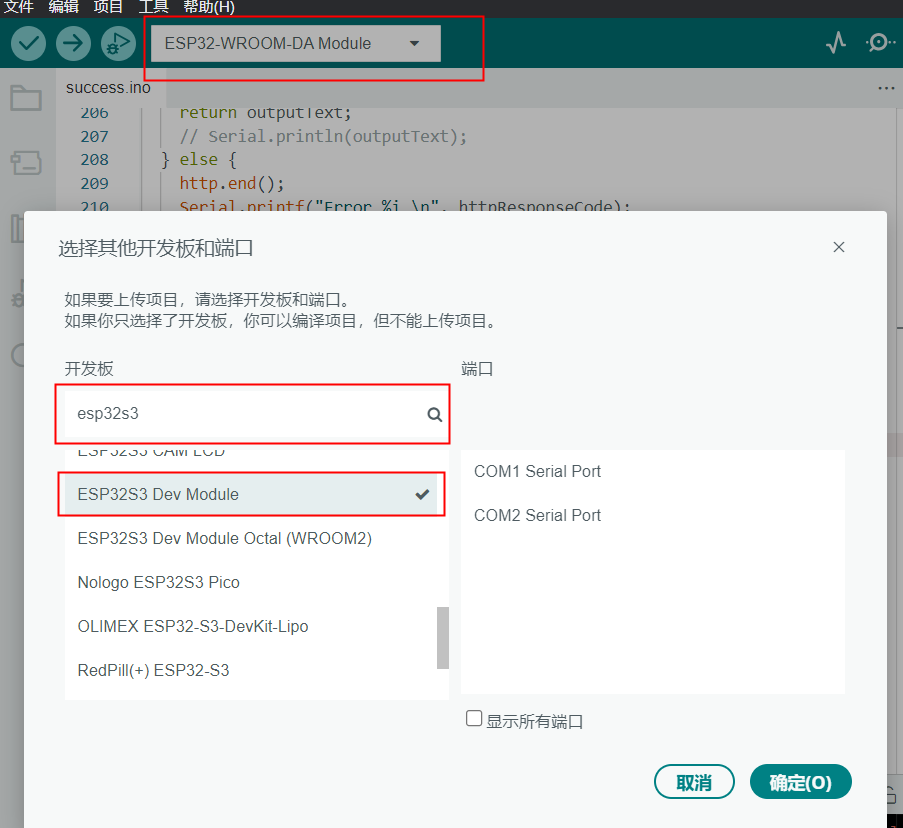903x828 pixels.
Task: Close the board selection dialog with X
Action: tap(838, 247)
